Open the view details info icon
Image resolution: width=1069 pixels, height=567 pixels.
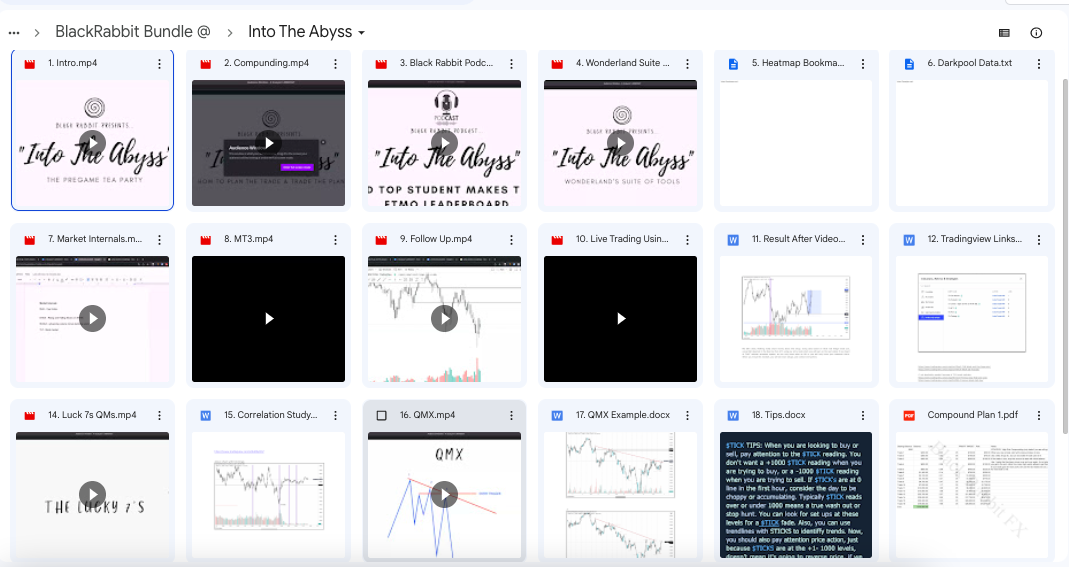tap(1036, 33)
